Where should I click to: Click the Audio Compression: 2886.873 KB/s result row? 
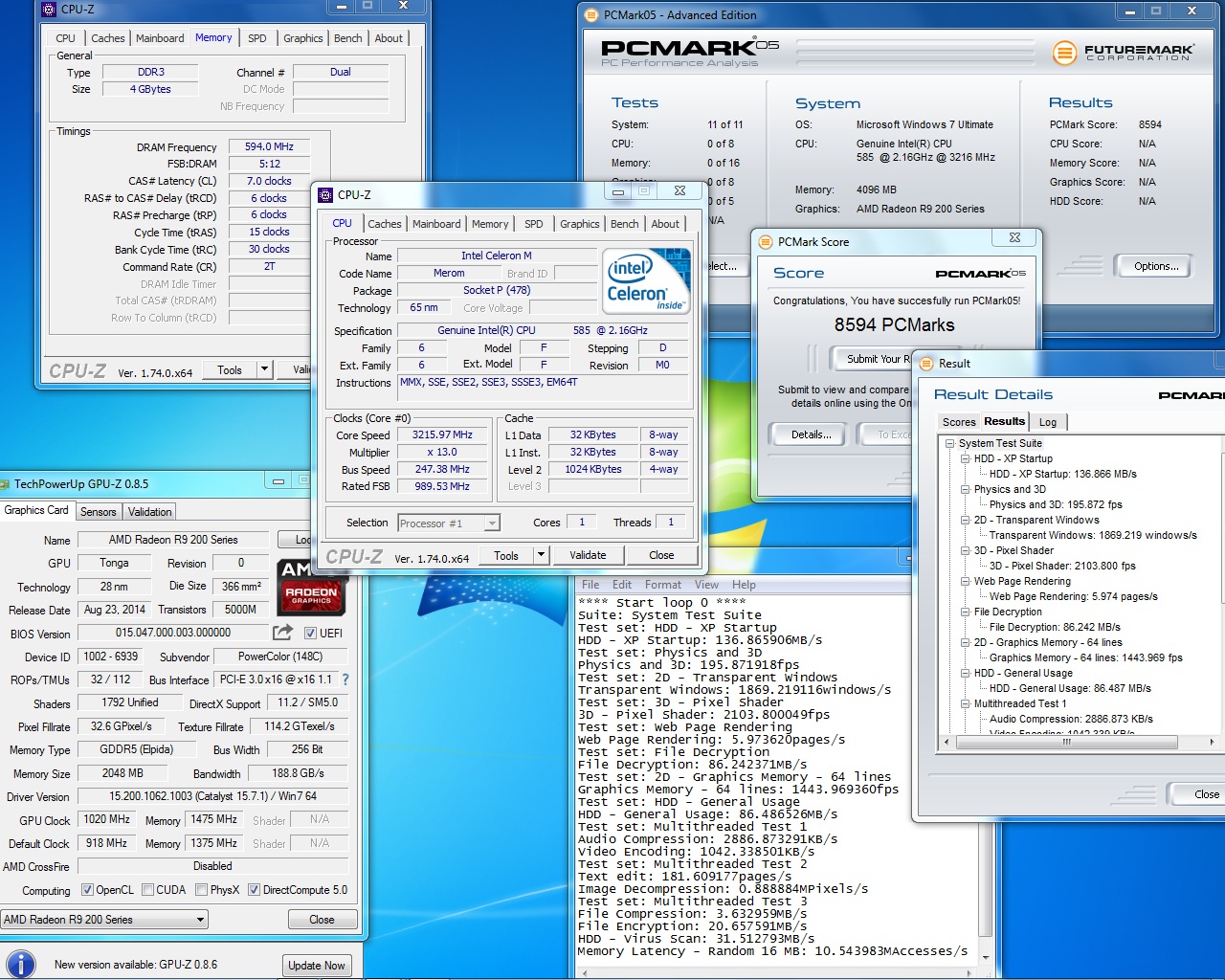(x=1071, y=719)
